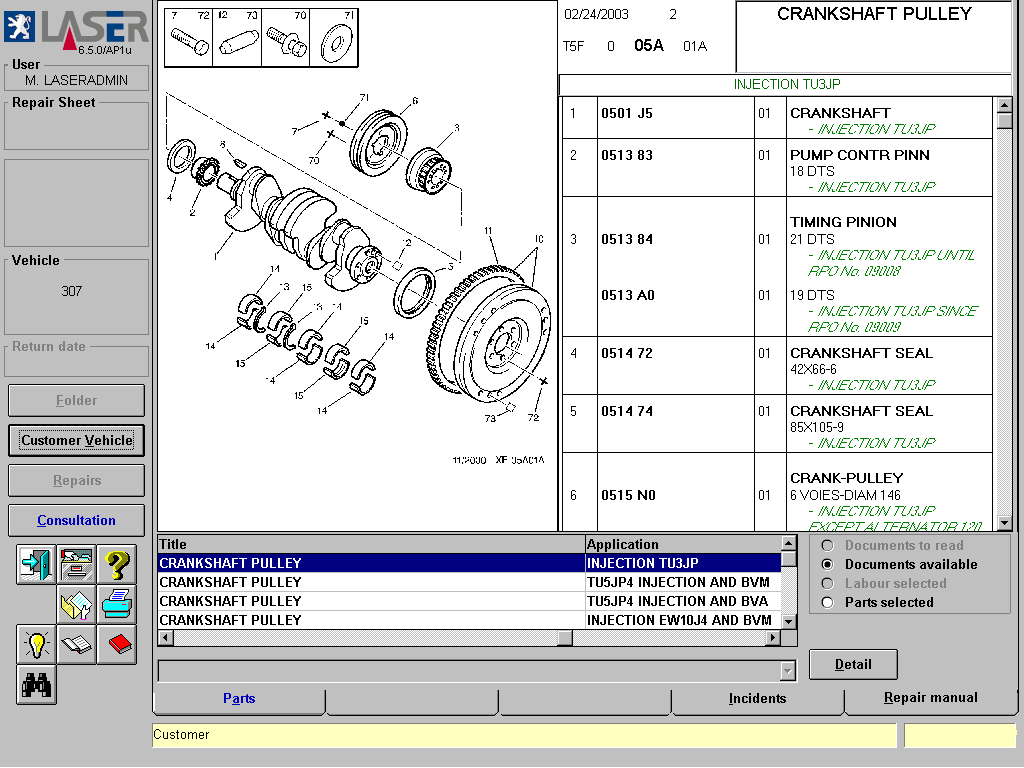Click the Title list scroll-down arrow
This screenshot has height=768, width=1024.
coord(789,621)
